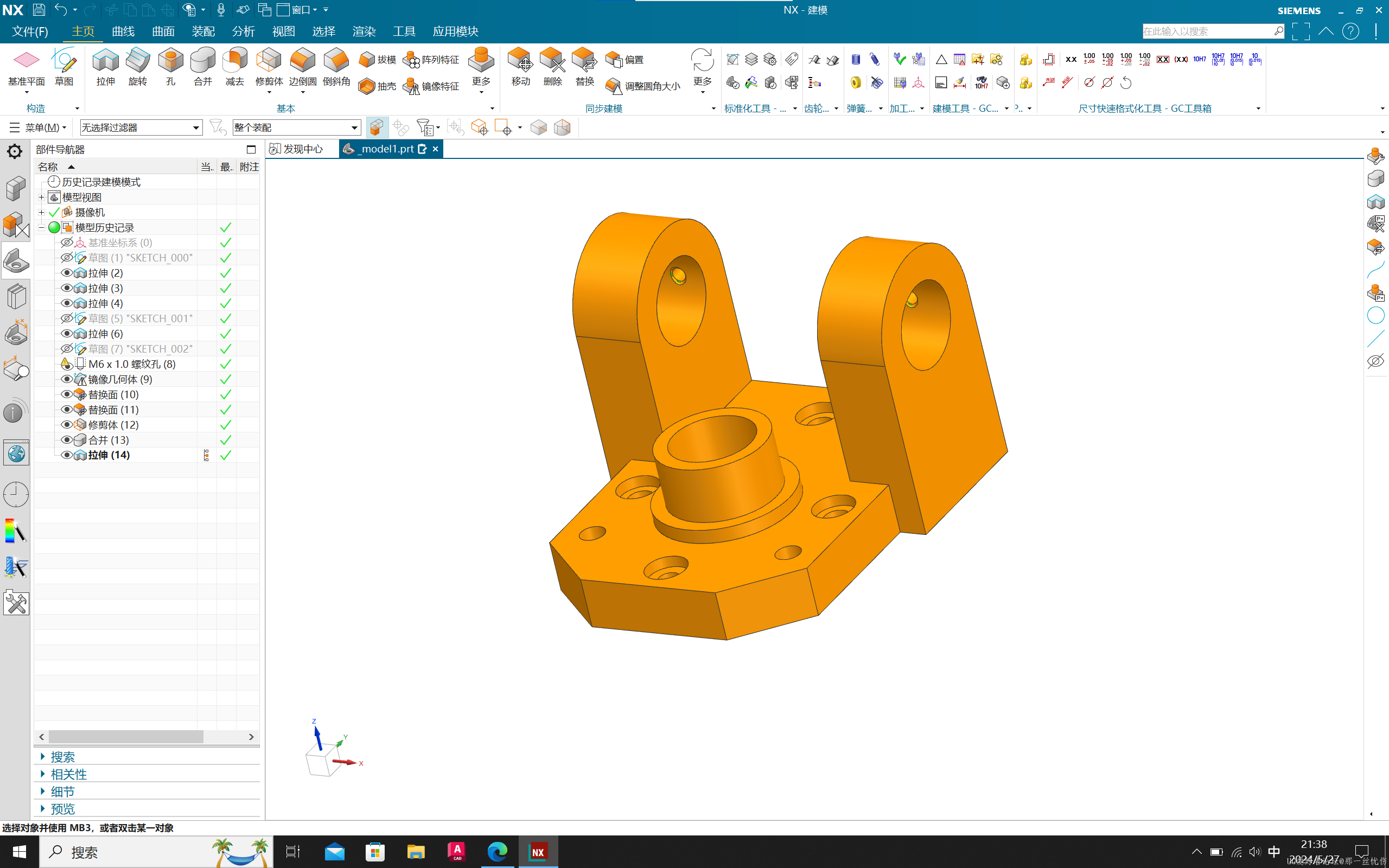
Task: Click the Save icon in the title bar
Action: (39, 10)
